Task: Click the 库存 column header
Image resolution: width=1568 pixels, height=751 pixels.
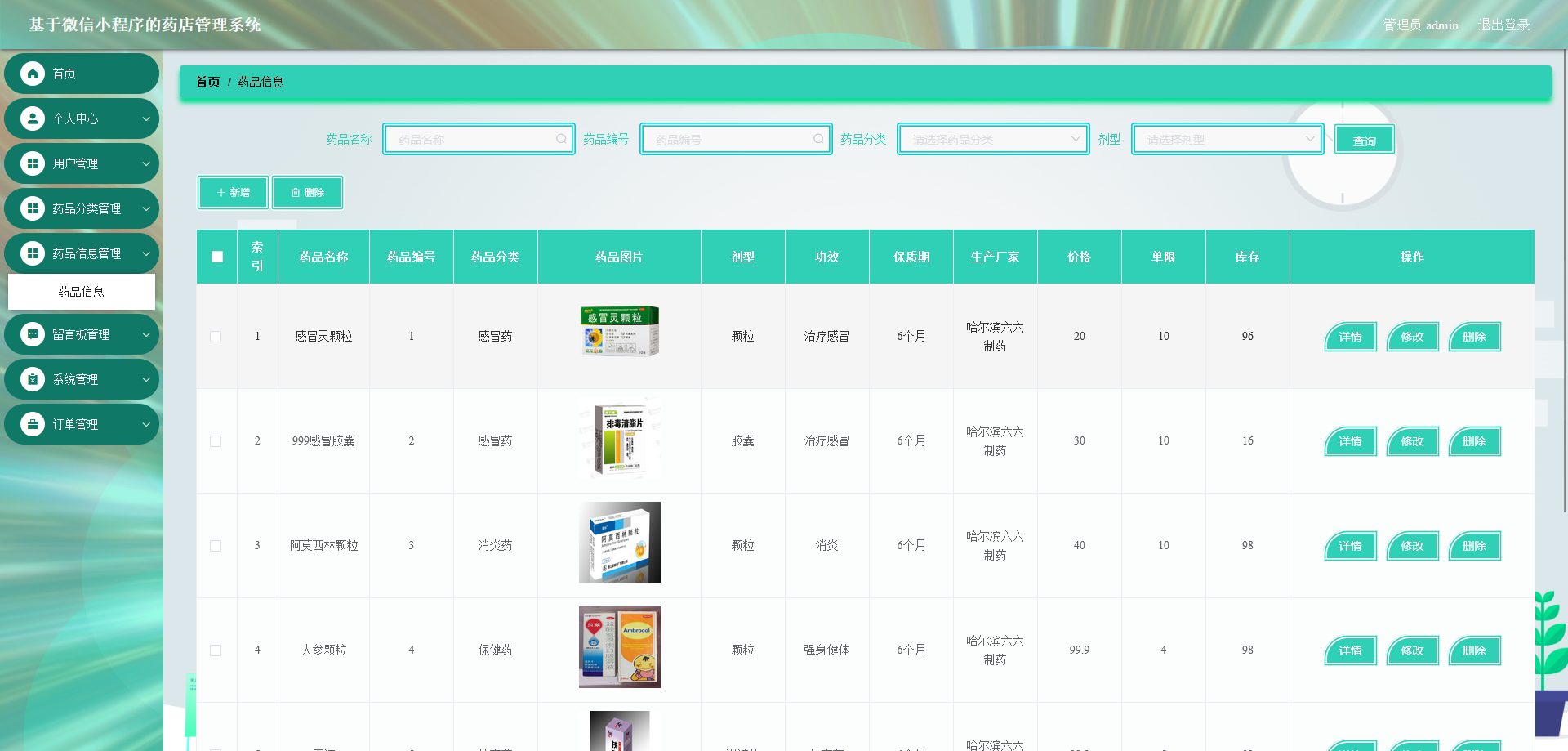Action: [x=1247, y=257]
